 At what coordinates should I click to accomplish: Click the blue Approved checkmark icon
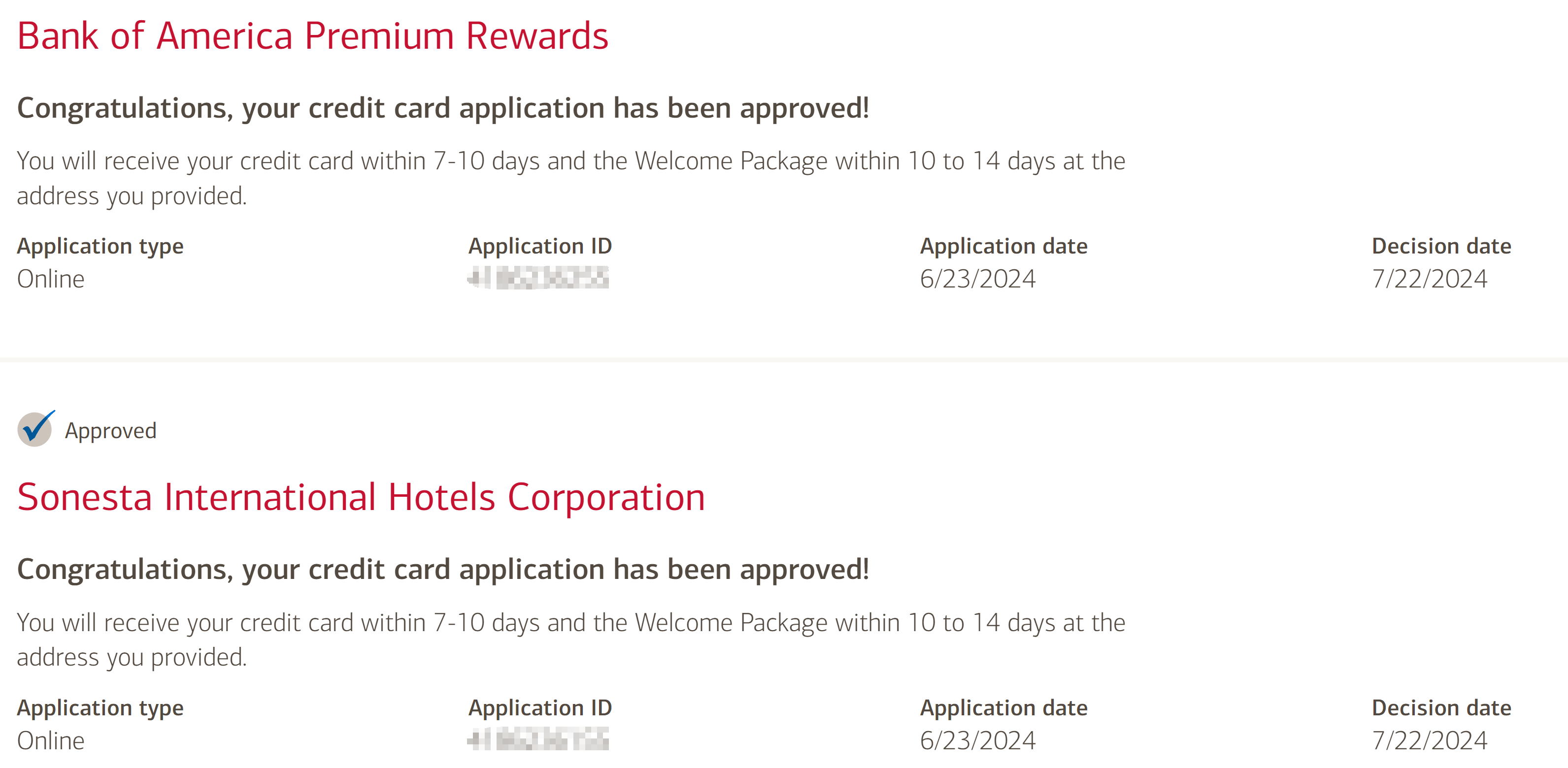(35, 429)
